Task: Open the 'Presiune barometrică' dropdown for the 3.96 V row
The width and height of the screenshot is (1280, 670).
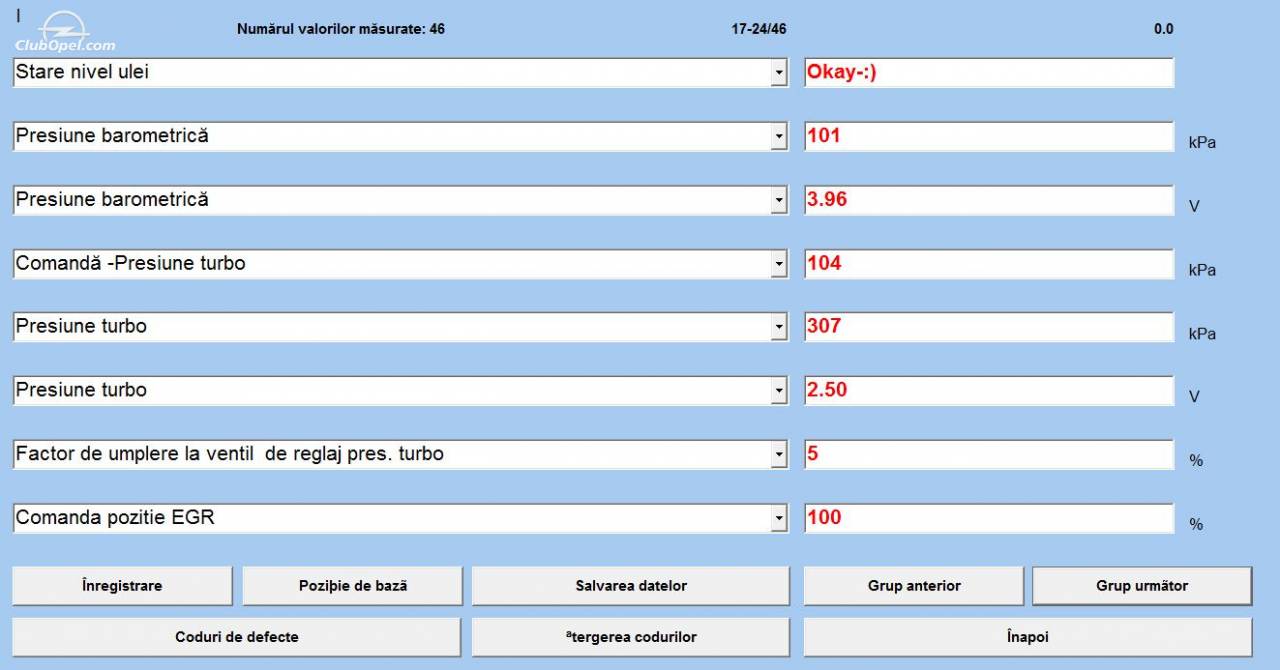Action: (779, 201)
